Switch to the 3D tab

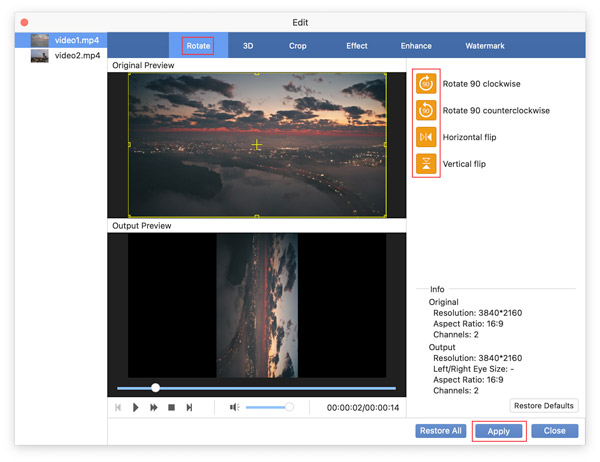247,46
